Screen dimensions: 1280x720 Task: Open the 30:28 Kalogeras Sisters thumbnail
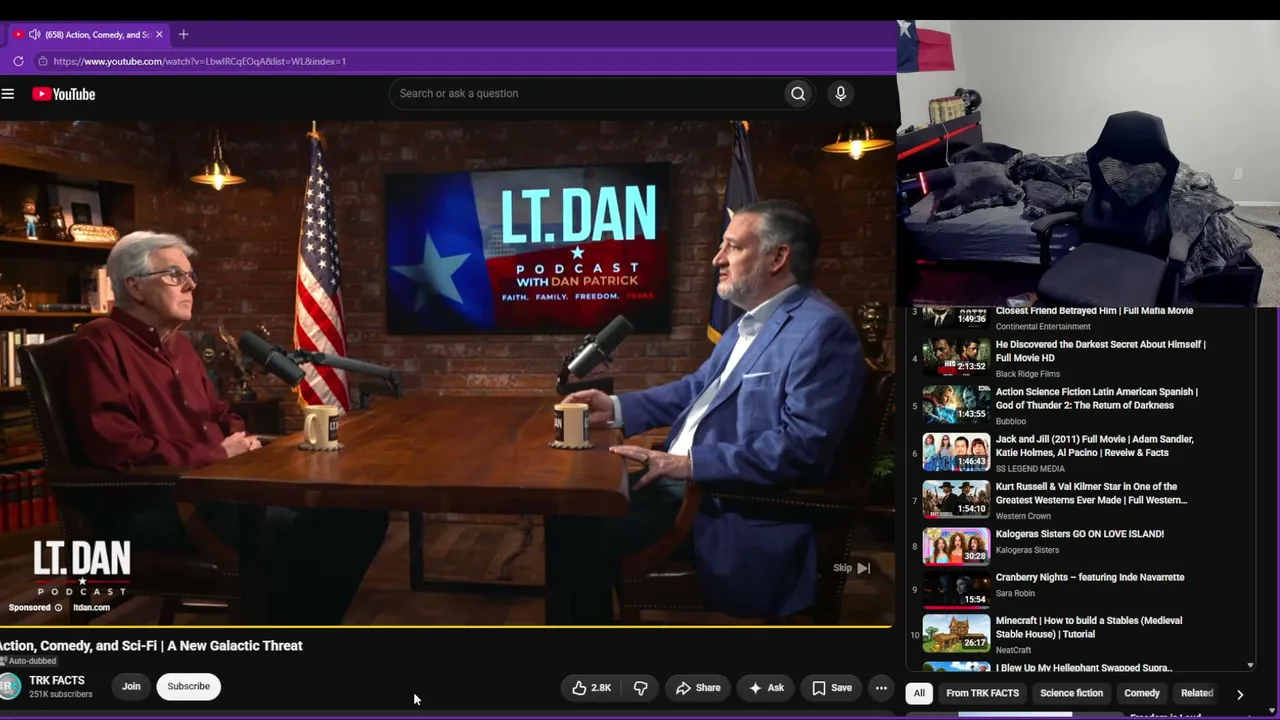pyautogui.click(x=956, y=546)
